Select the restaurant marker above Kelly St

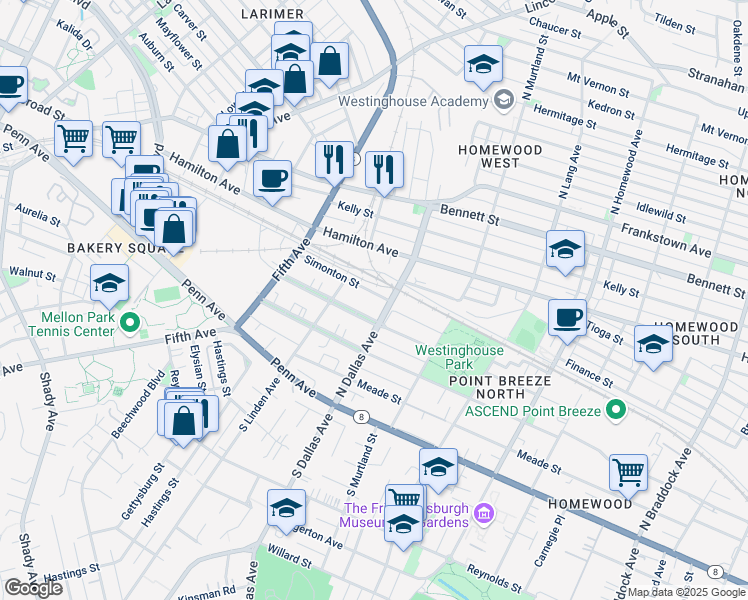(x=384, y=172)
